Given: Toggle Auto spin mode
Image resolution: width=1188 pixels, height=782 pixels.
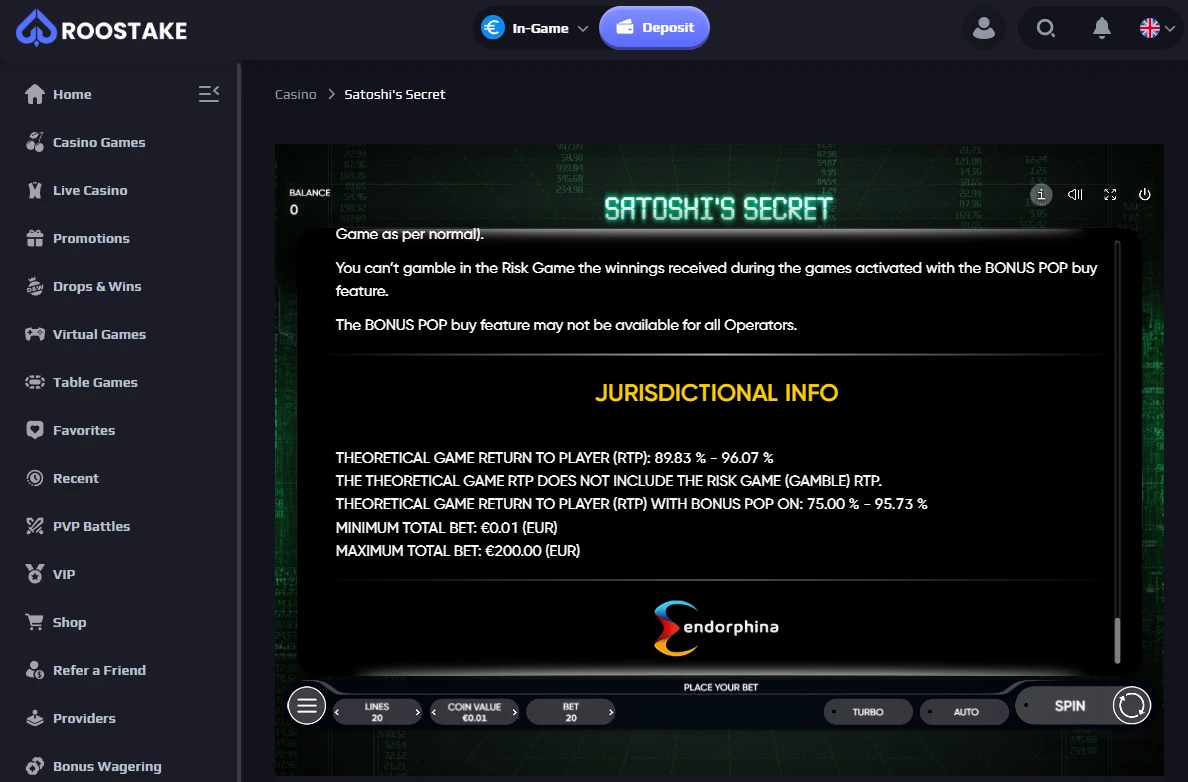Looking at the screenshot, I should coord(964,712).
